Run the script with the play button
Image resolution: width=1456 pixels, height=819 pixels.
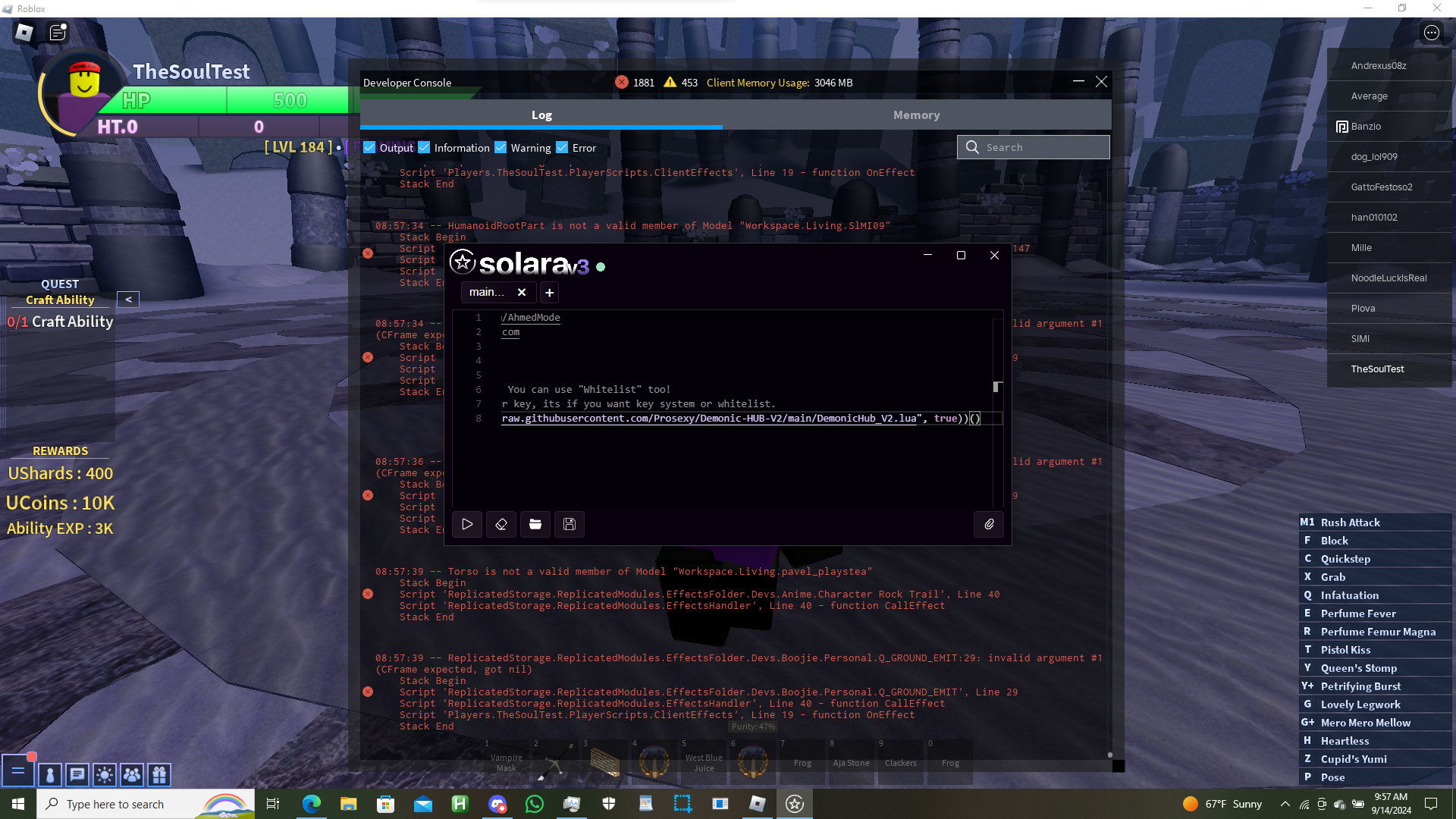(467, 524)
